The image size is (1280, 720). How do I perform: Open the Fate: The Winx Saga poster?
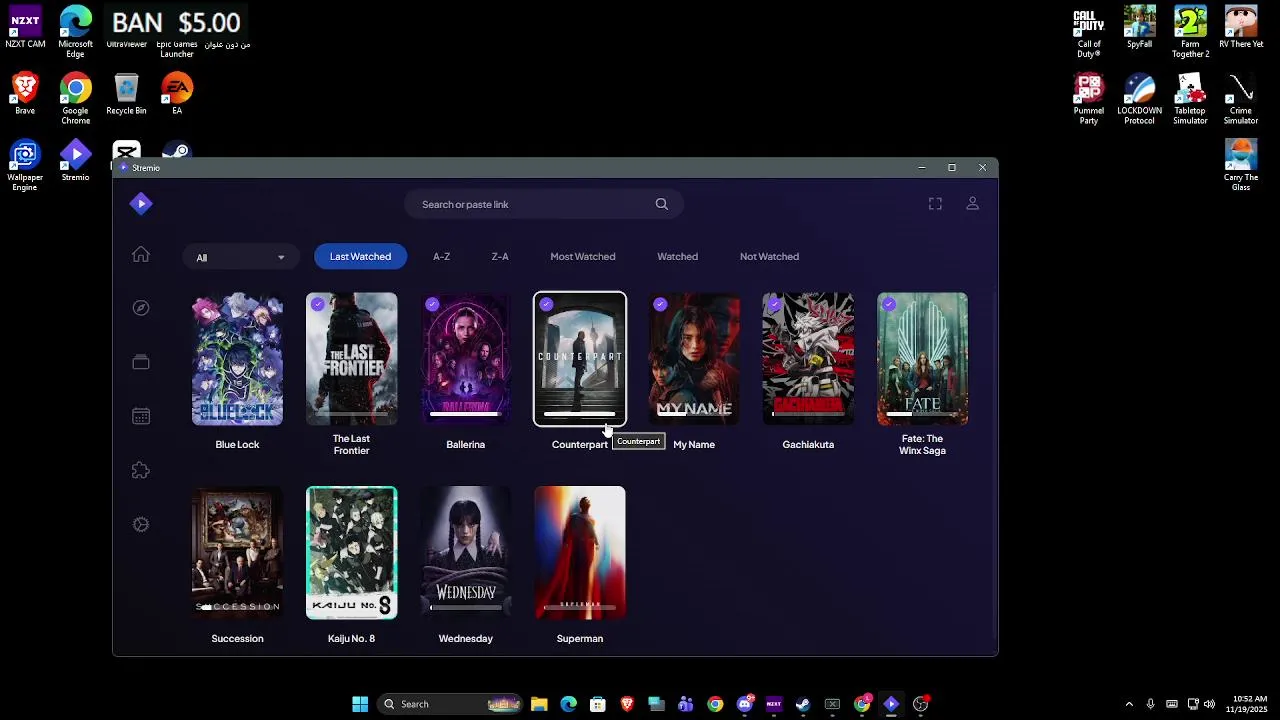[x=922, y=359]
